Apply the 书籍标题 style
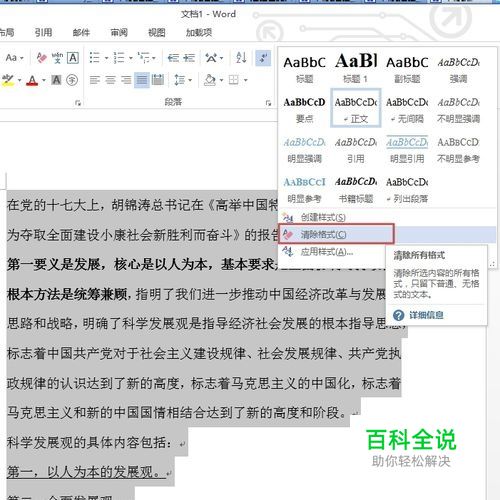The height and width of the screenshot is (500, 500). coord(356,189)
